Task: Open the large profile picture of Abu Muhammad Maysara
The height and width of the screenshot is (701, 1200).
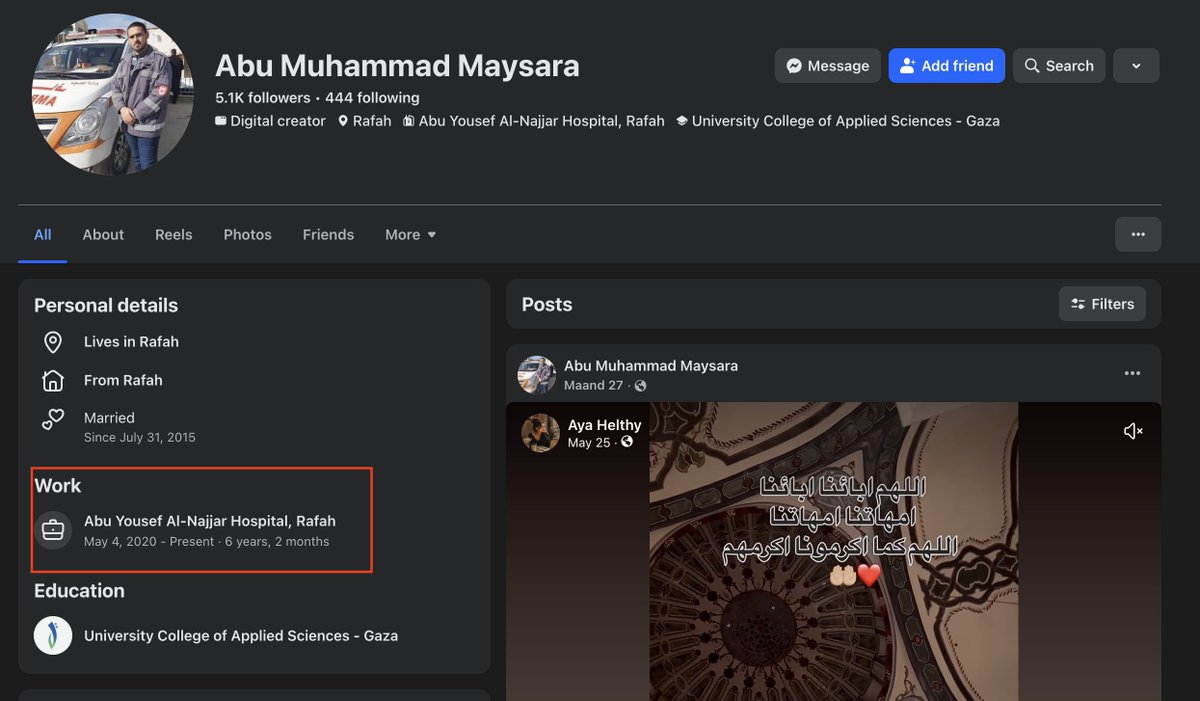Action: (113, 94)
